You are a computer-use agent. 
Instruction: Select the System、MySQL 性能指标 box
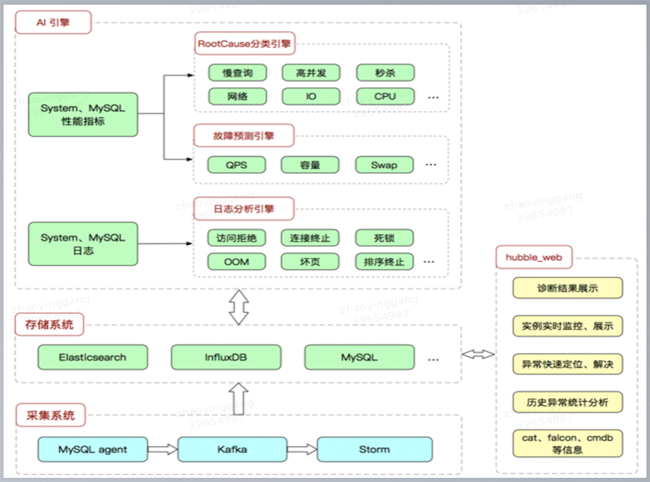pyautogui.click(x=83, y=114)
